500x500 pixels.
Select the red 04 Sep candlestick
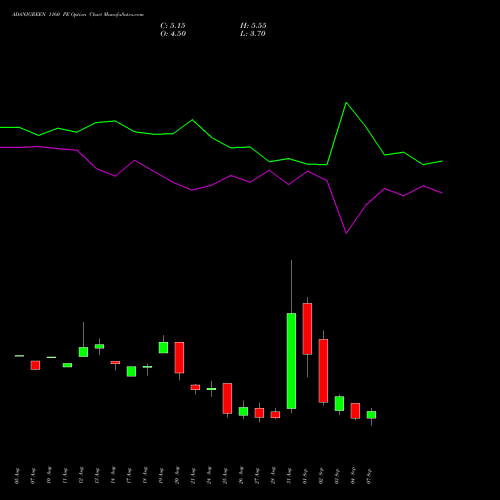pyautogui.click(x=355, y=411)
